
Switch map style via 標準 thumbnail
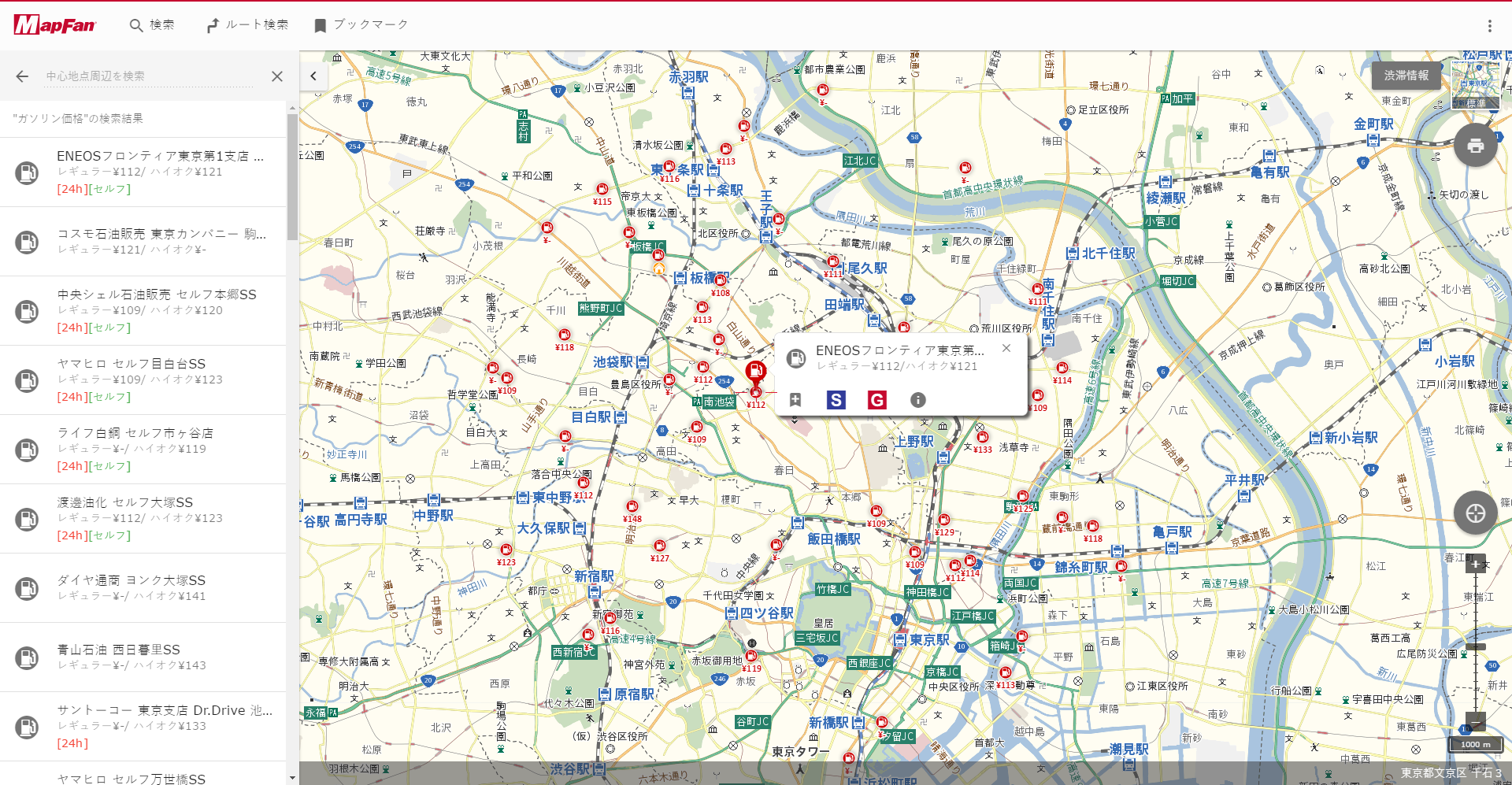click(x=1475, y=86)
